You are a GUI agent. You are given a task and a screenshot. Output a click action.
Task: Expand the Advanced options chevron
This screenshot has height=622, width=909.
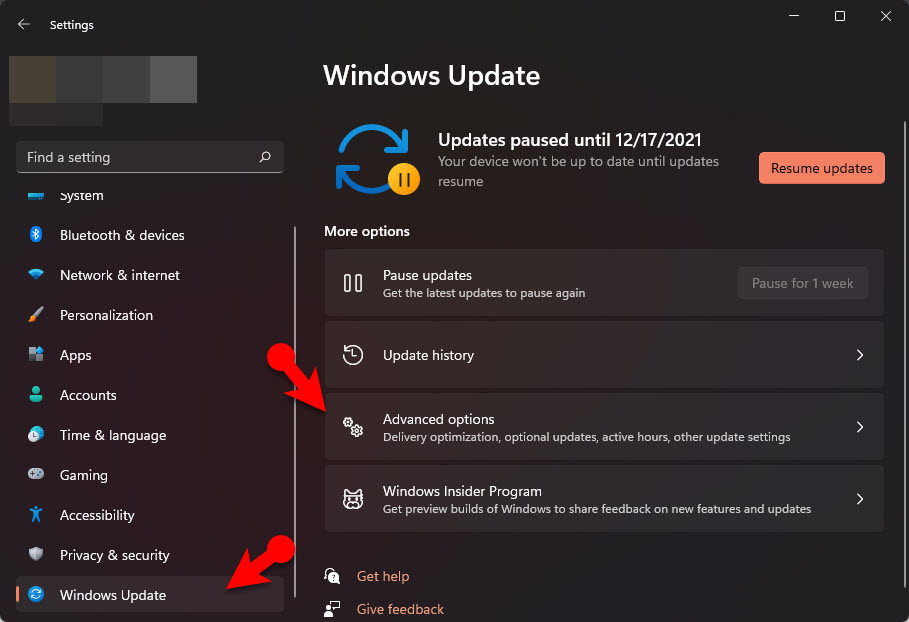point(859,427)
